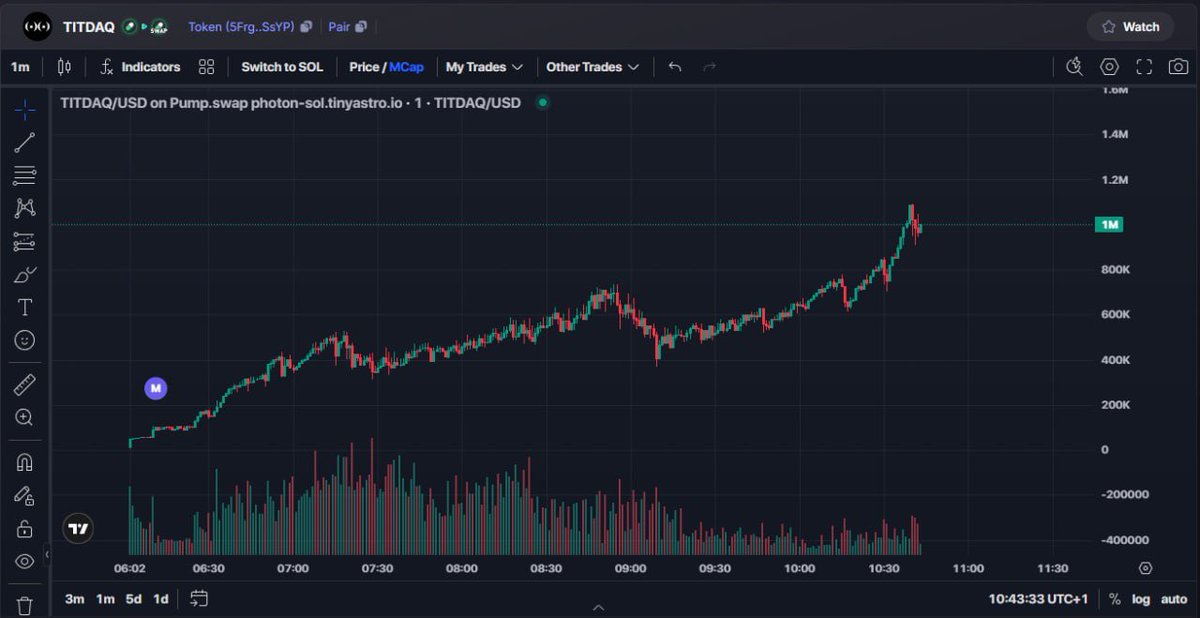Select the brush drawing tool
1200x618 pixels.
pos(25,274)
